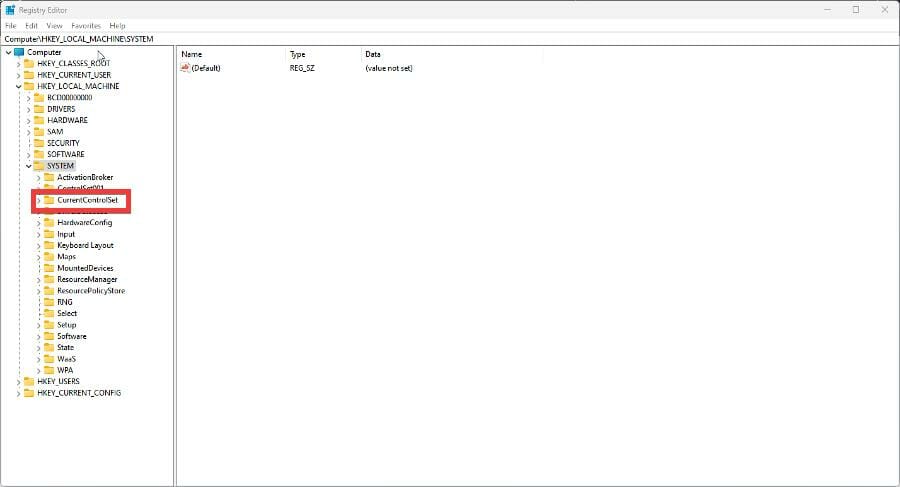Click the RNG folder icon
The width and height of the screenshot is (900, 487).
(x=49, y=302)
